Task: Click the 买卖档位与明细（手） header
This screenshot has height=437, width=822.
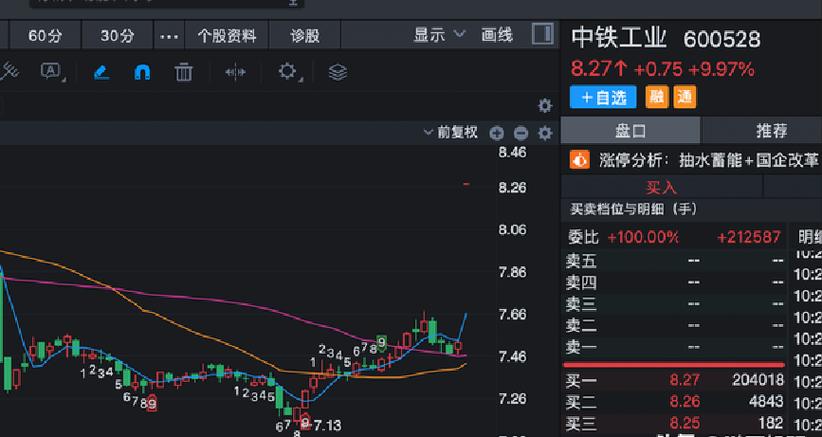Action: click(634, 210)
